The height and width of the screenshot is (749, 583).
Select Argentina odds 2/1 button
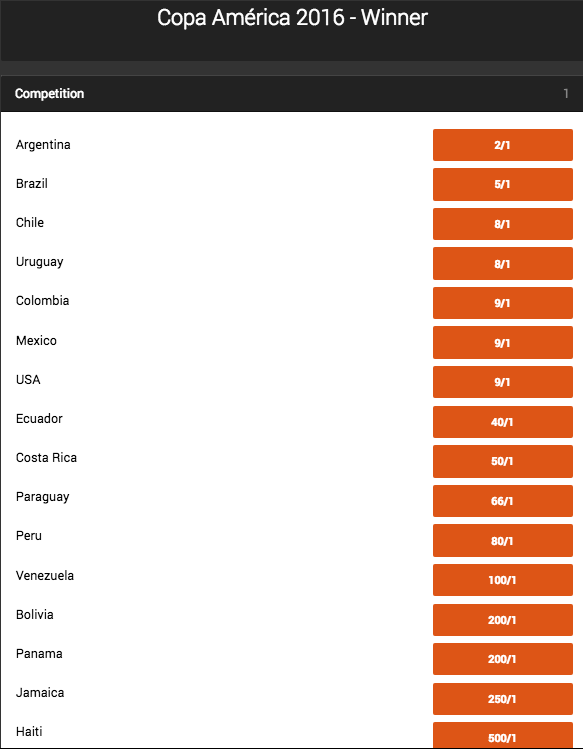[503, 145]
